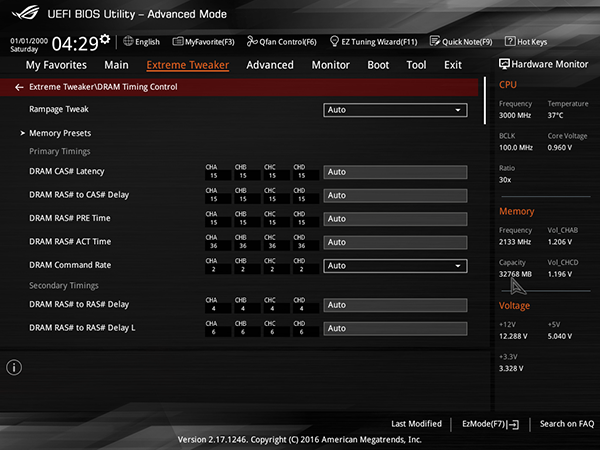Screen dimensions: 600x450
Task: Click the settings list scrollbar
Action: click(485, 101)
